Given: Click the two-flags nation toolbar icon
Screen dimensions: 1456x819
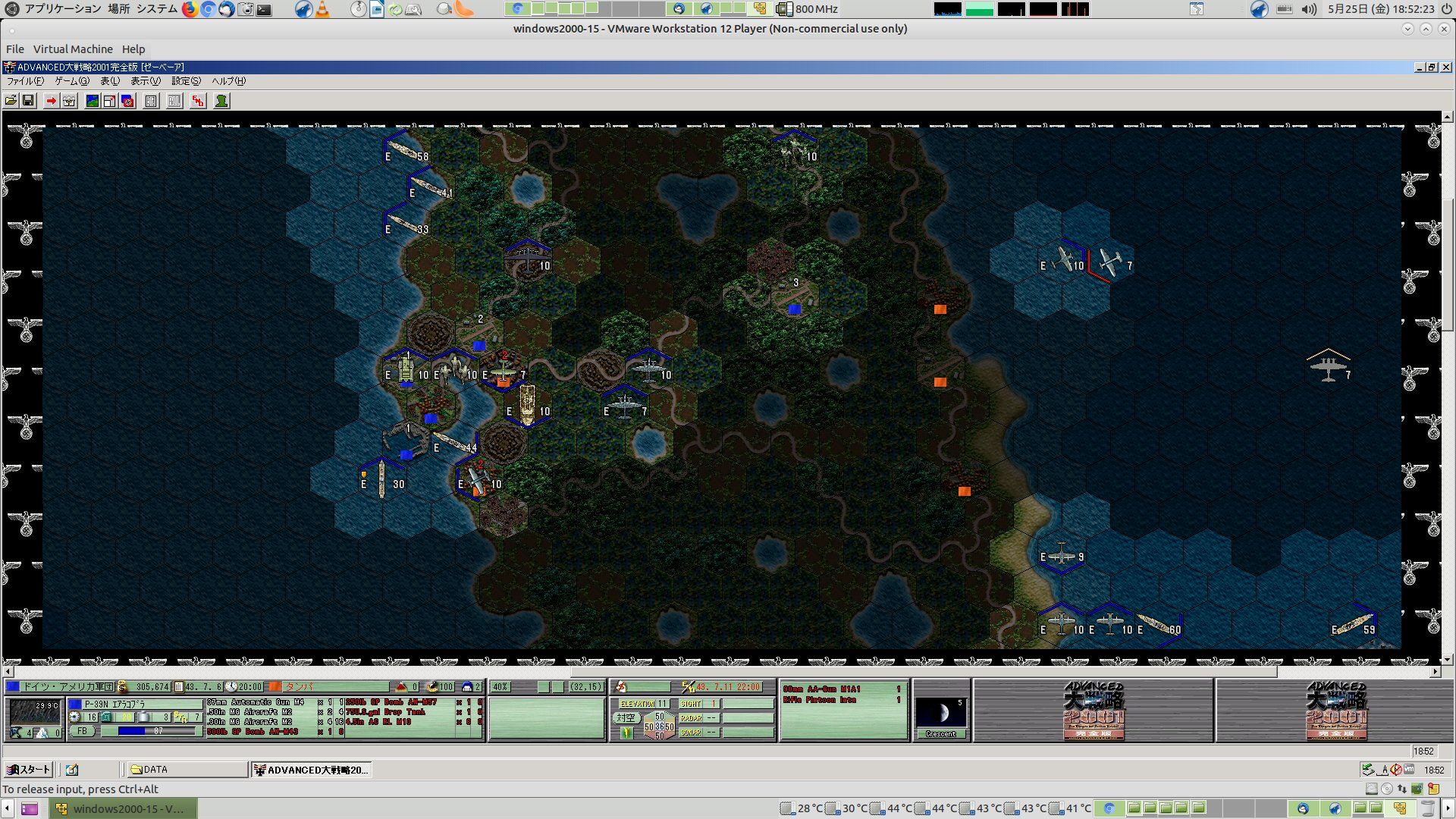Looking at the screenshot, I should click(127, 101).
